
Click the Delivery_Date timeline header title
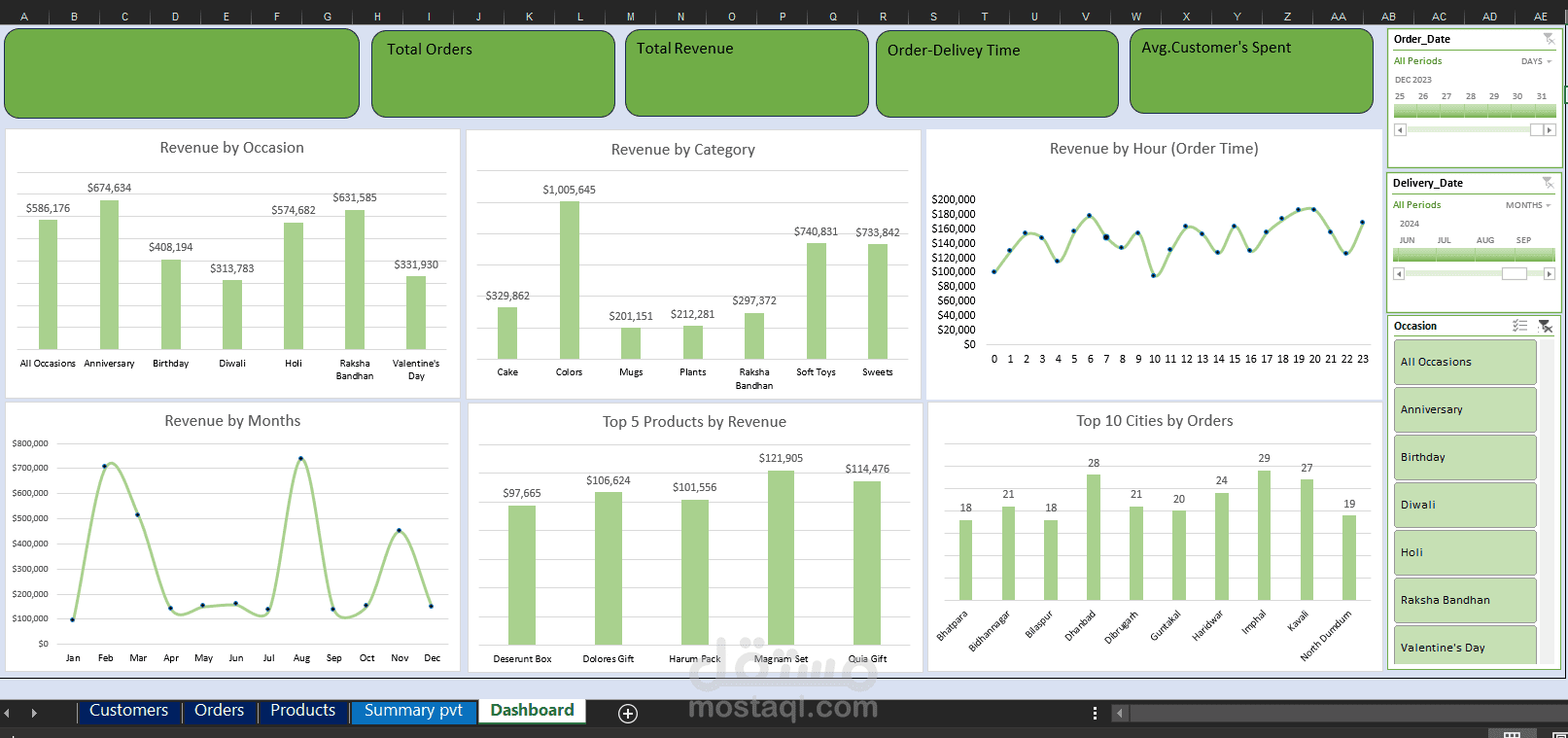pos(1428,183)
